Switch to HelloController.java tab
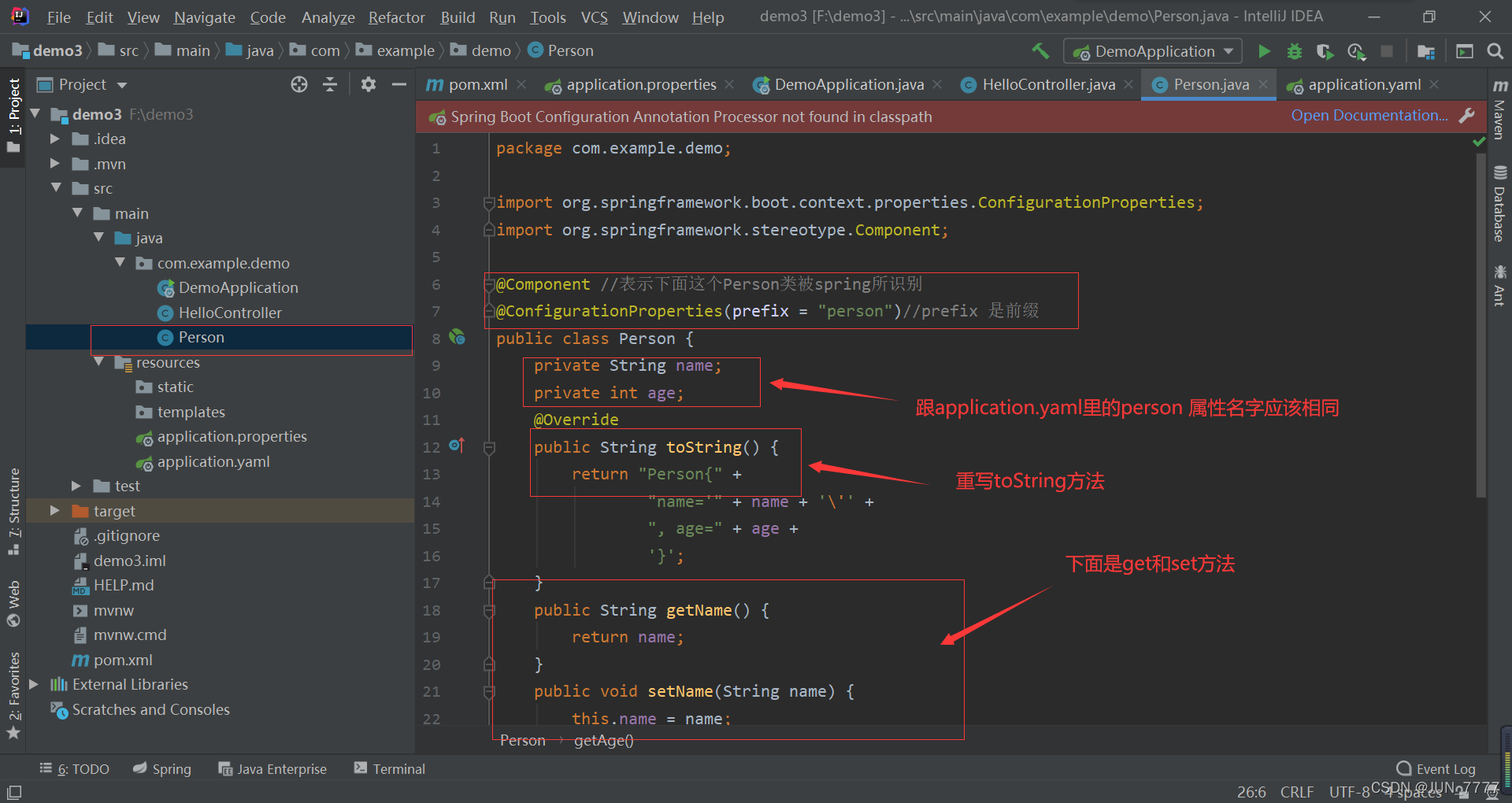This screenshot has width=1512, height=803. click(x=1048, y=84)
